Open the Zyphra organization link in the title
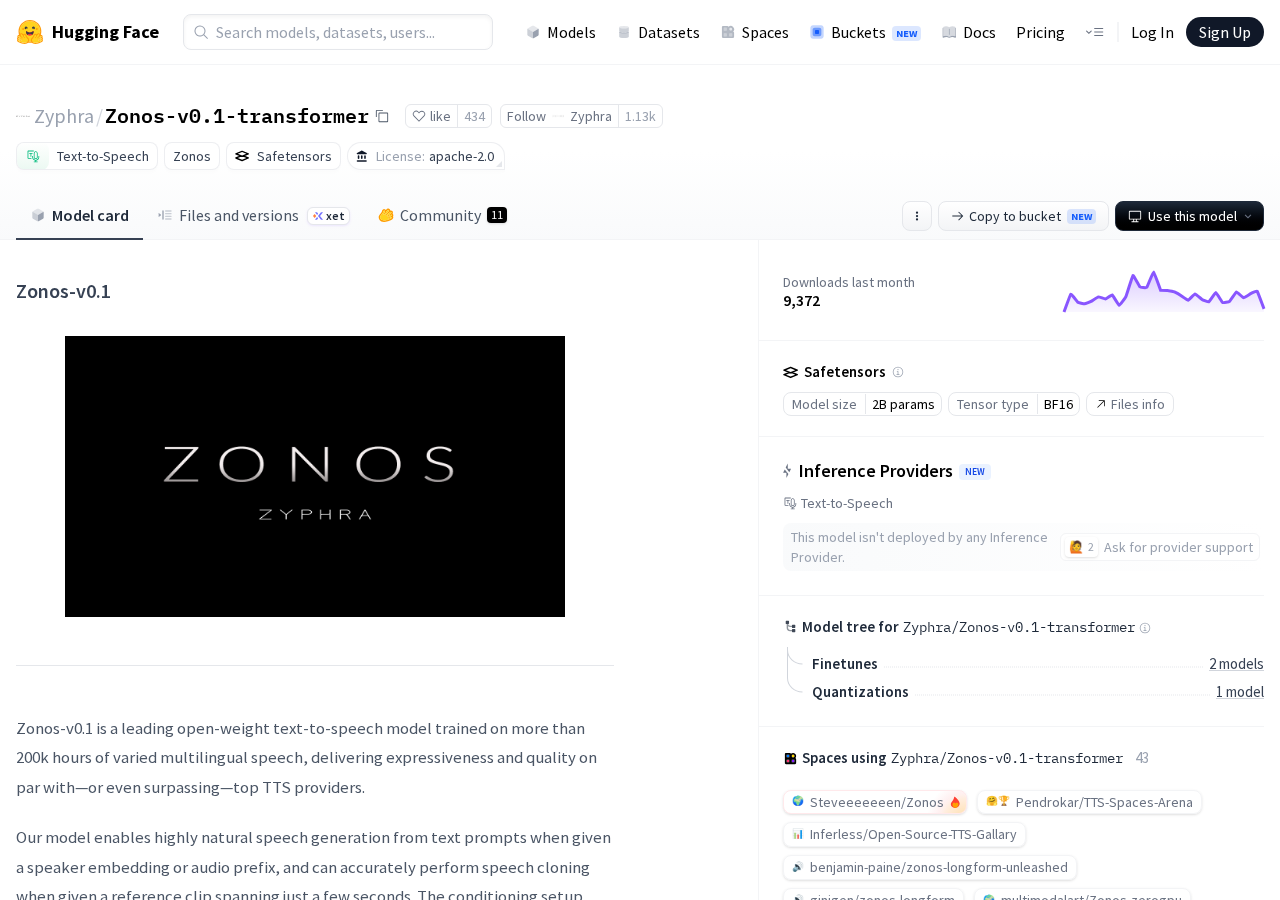This screenshot has height=900, width=1280. pyautogui.click(x=64, y=116)
